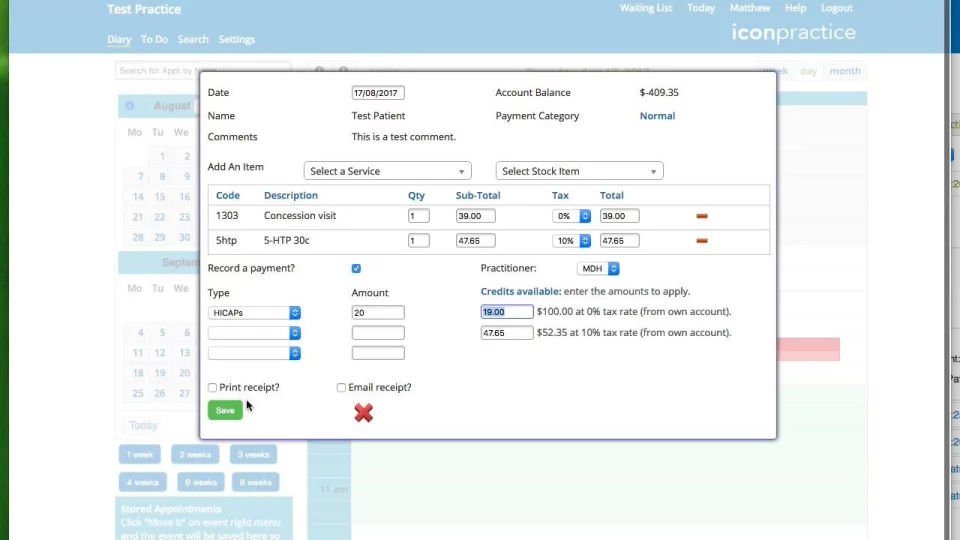
Task: Expand the Select Stock Item dropdown
Action: pyautogui.click(x=579, y=171)
